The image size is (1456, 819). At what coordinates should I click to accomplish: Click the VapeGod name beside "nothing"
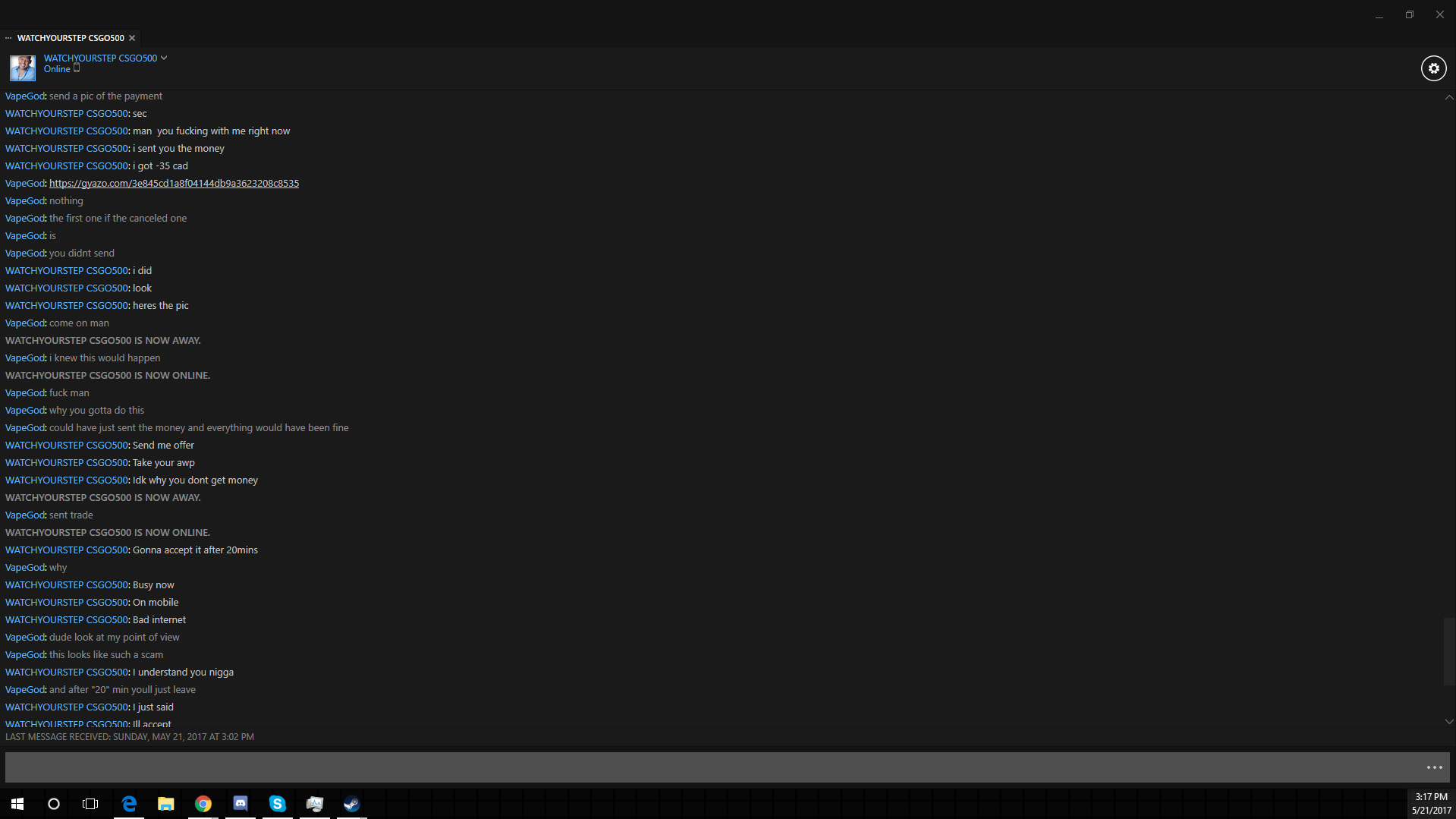(25, 201)
